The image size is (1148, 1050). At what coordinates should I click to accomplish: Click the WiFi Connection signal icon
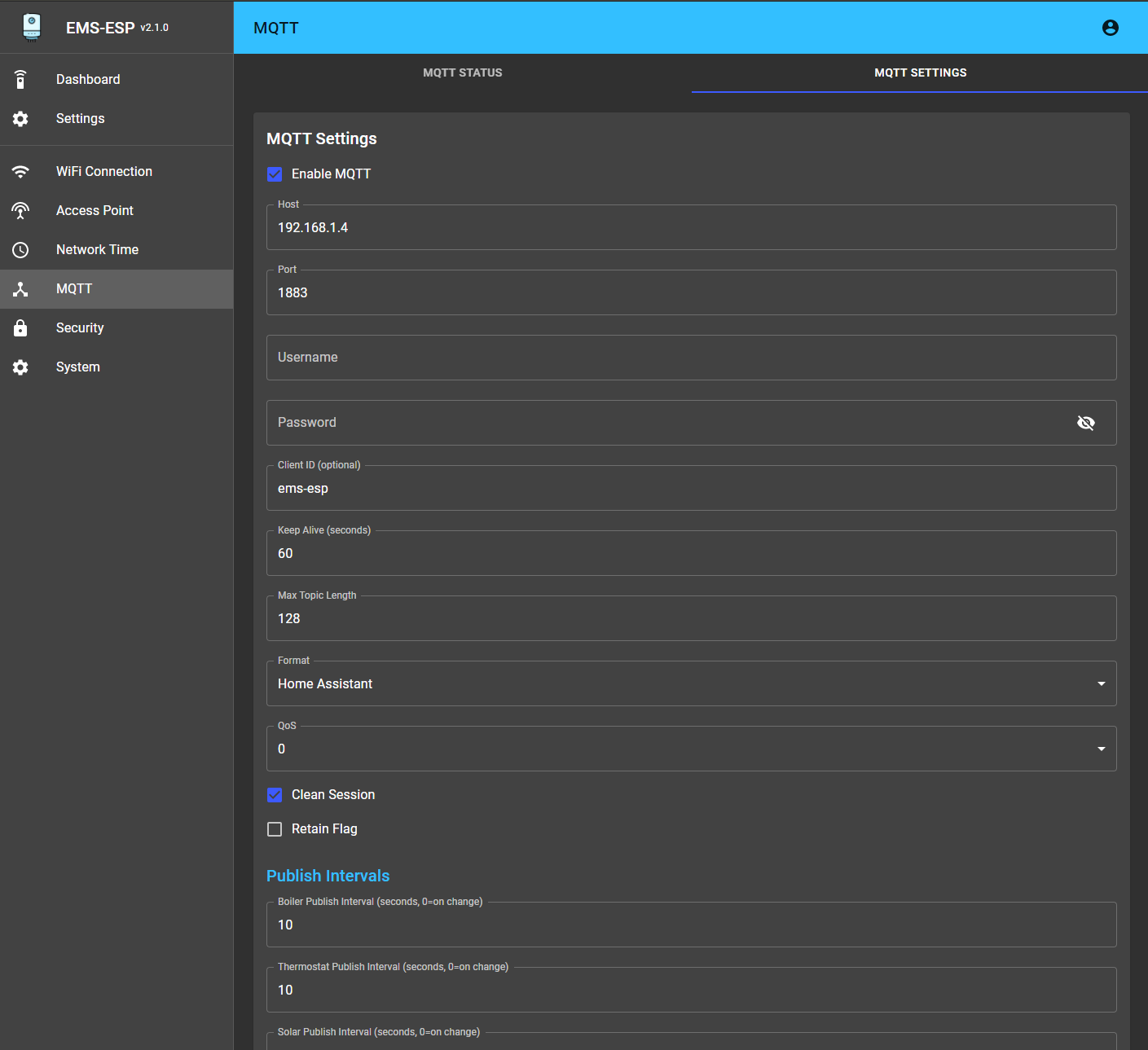tap(21, 172)
